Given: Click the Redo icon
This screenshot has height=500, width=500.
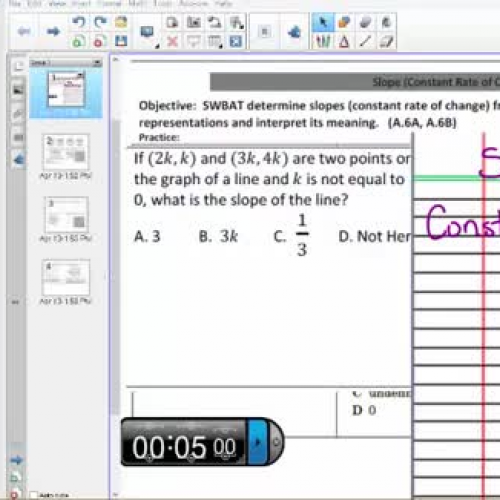Looking at the screenshot, I should pyautogui.click(x=100, y=22).
